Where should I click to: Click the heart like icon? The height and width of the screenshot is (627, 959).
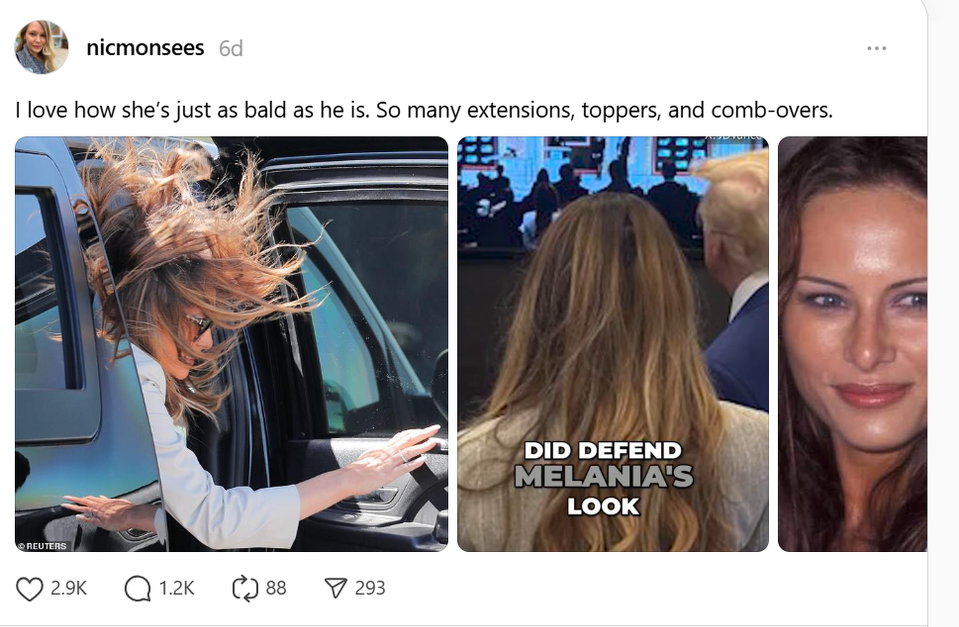pyautogui.click(x=29, y=588)
